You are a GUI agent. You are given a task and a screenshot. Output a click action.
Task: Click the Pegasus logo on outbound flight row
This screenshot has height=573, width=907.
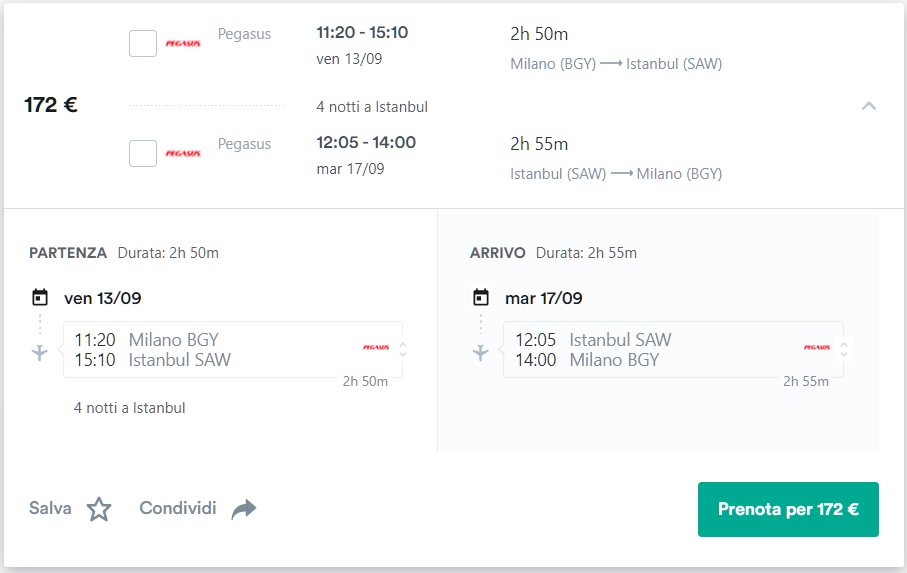pyautogui.click(x=183, y=44)
